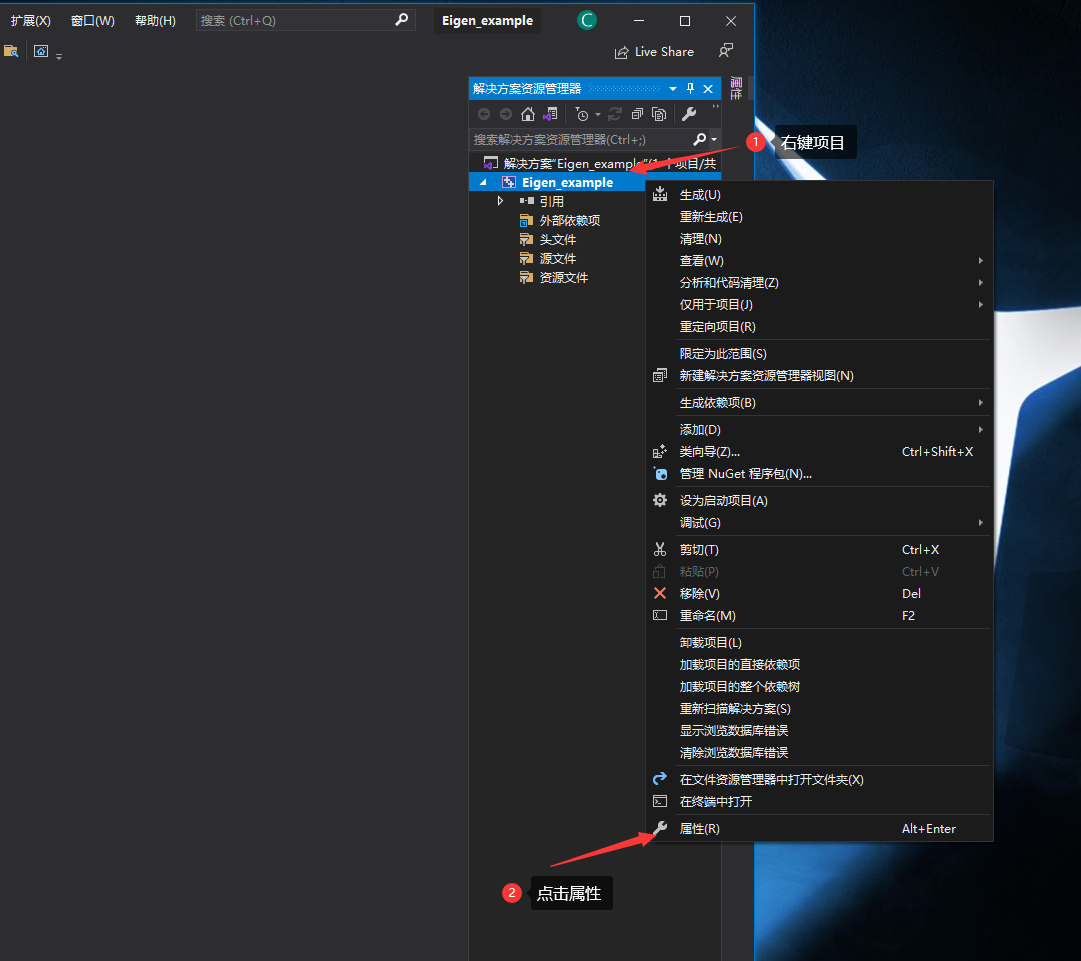Image resolution: width=1081 pixels, height=961 pixels.
Task: Click the back navigation arrow in Solution Explorer
Action: click(x=484, y=114)
